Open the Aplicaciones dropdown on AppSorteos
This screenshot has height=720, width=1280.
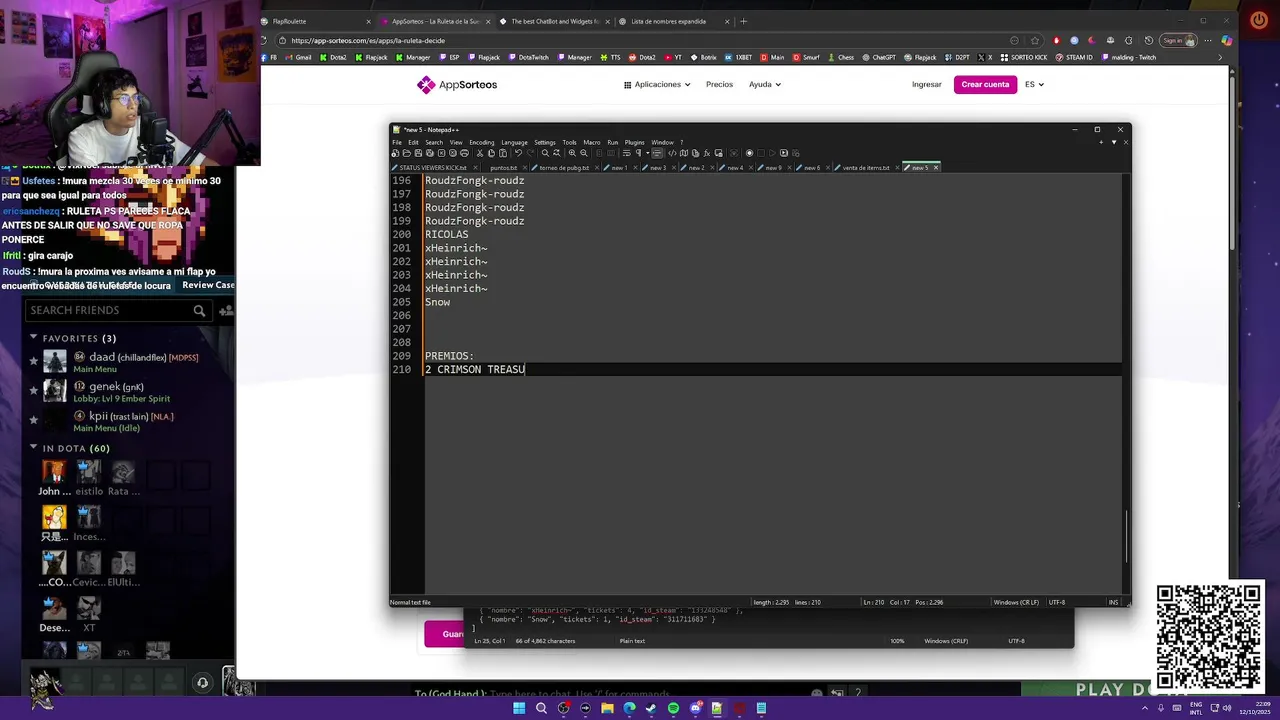(x=657, y=85)
